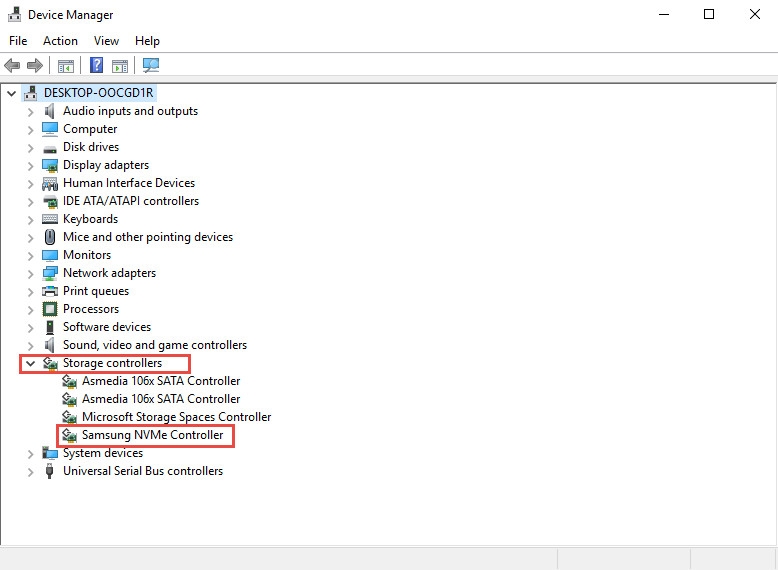Image resolution: width=778 pixels, height=570 pixels.
Task: Click the Scan for hardware changes icon
Action: click(x=151, y=65)
